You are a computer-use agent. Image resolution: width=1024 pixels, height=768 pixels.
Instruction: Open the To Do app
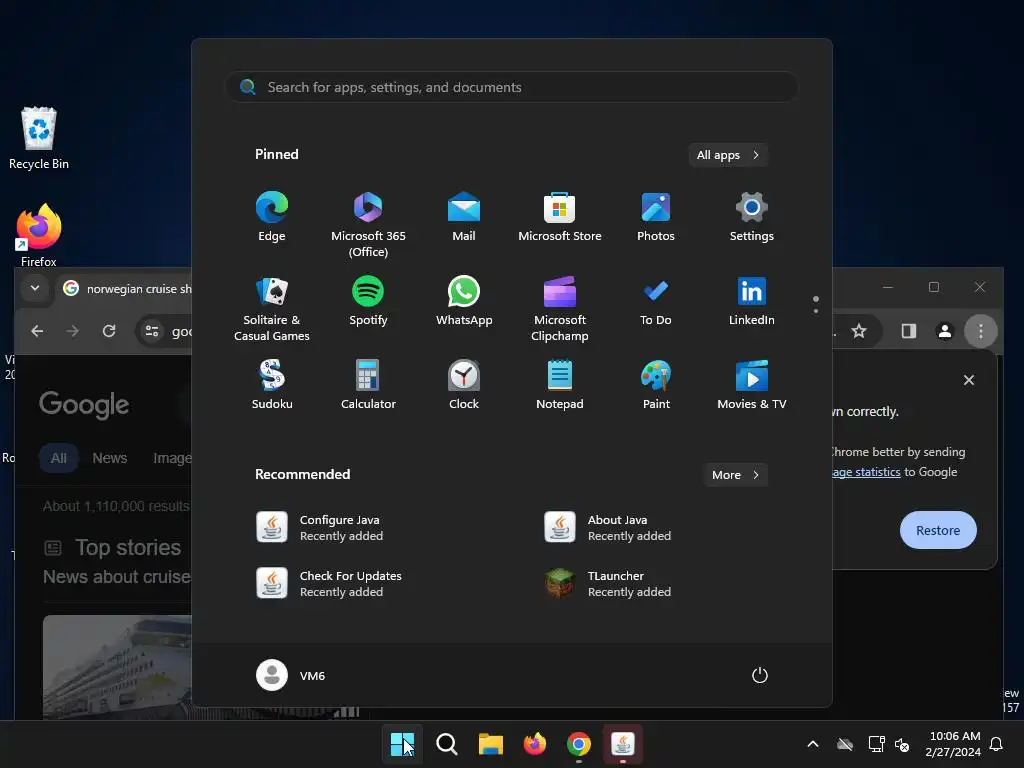pyautogui.click(x=656, y=300)
